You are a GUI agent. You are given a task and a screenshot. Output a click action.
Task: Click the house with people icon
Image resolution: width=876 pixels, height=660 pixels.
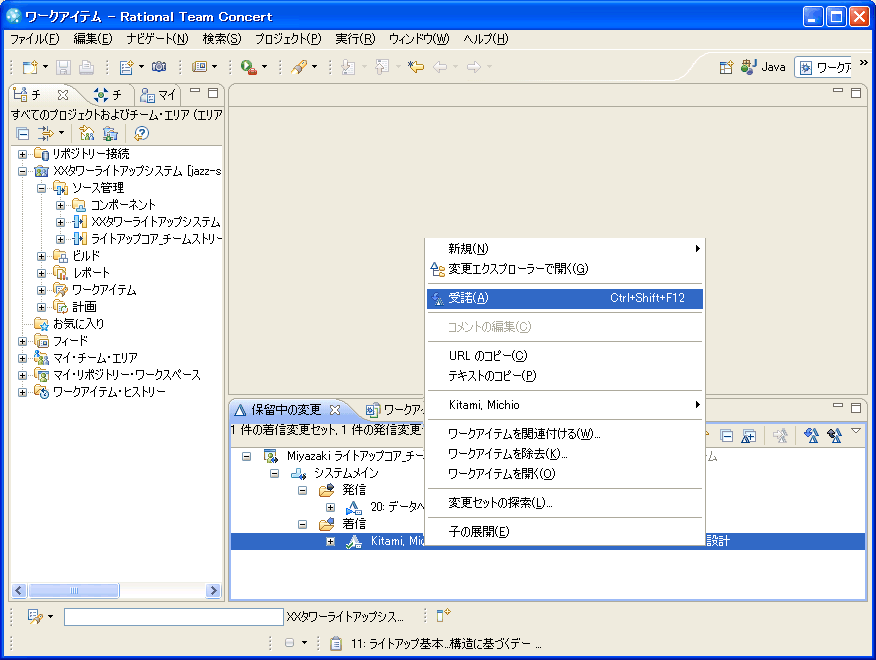[x=87, y=134]
